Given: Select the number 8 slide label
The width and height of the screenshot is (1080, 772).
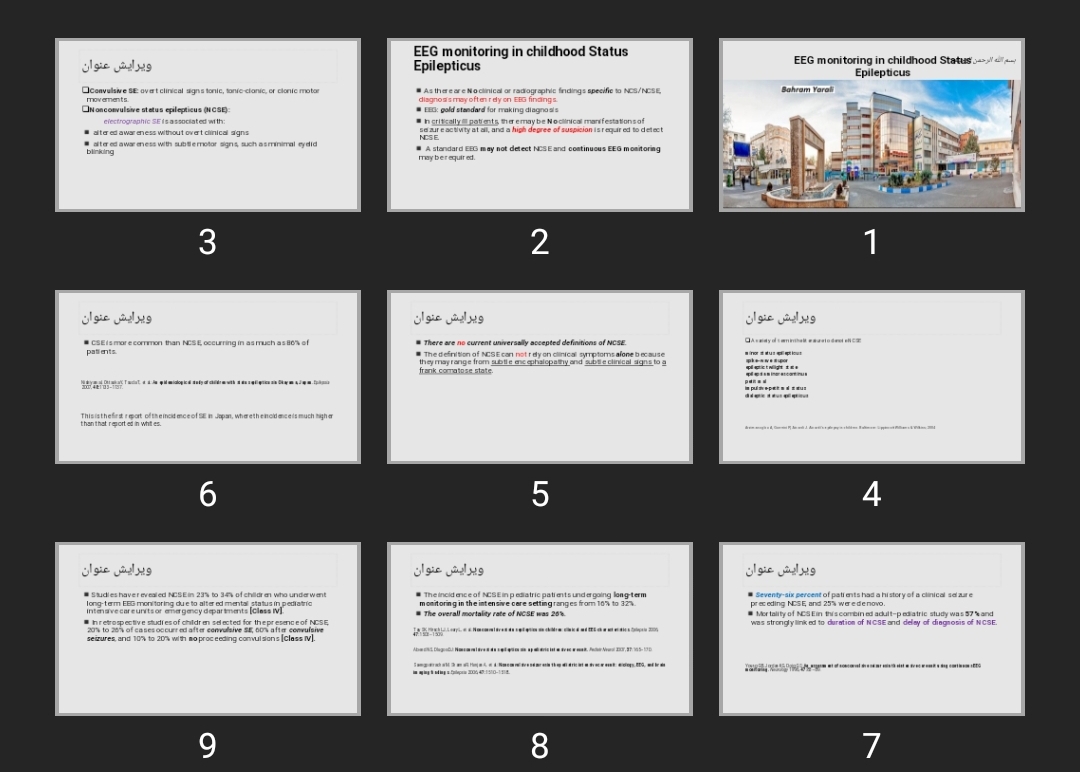Looking at the screenshot, I should click(539, 746).
